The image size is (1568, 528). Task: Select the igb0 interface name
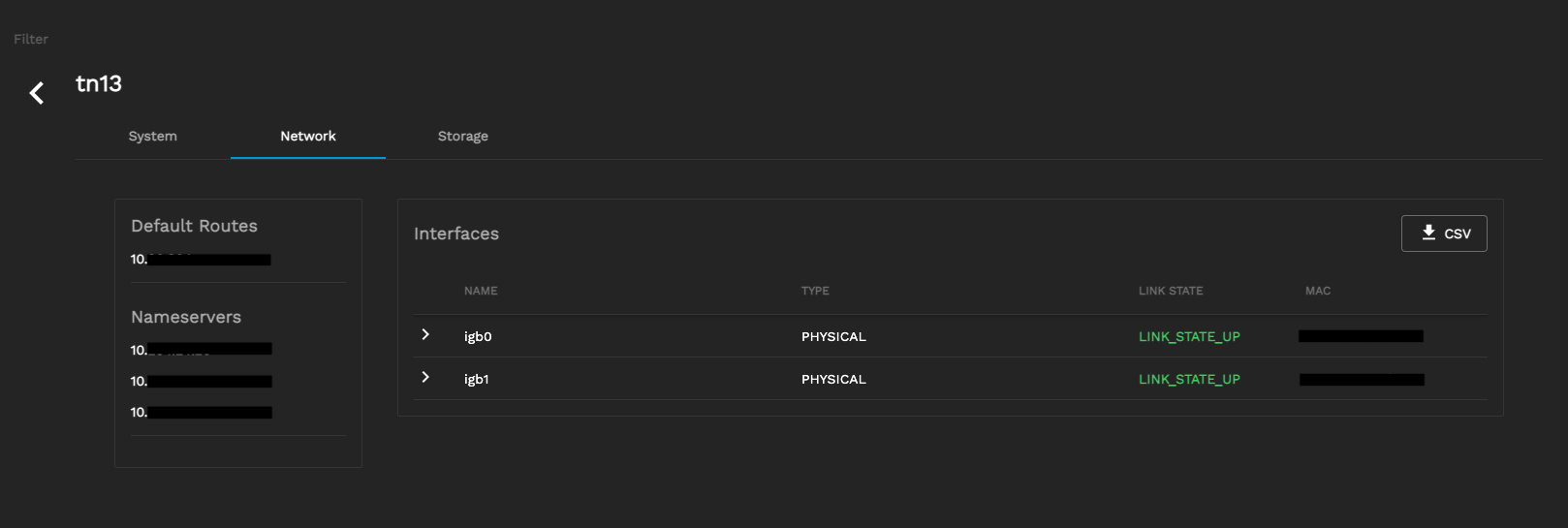click(x=478, y=337)
